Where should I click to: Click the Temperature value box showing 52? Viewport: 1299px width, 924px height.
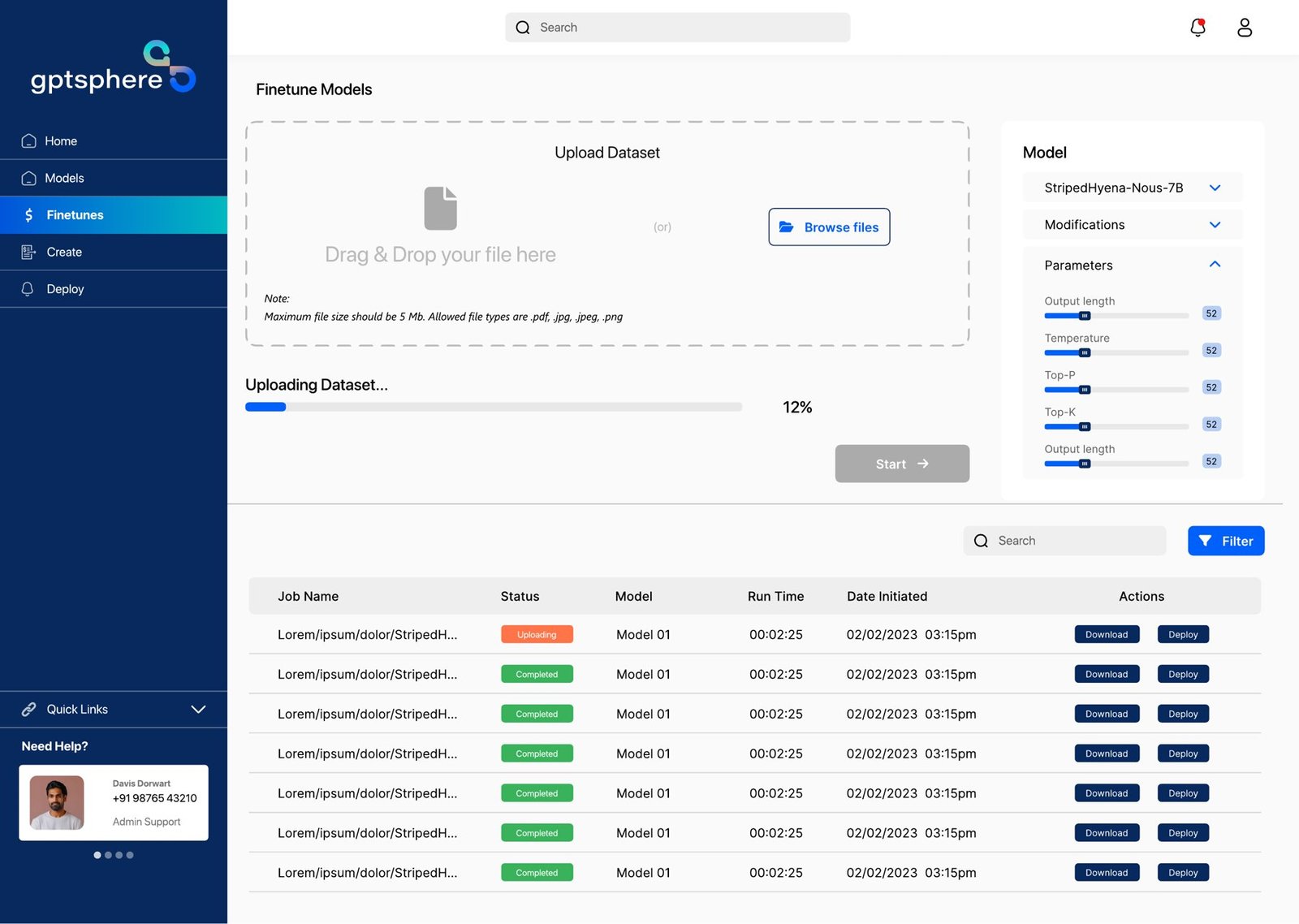(x=1211, y=351)
